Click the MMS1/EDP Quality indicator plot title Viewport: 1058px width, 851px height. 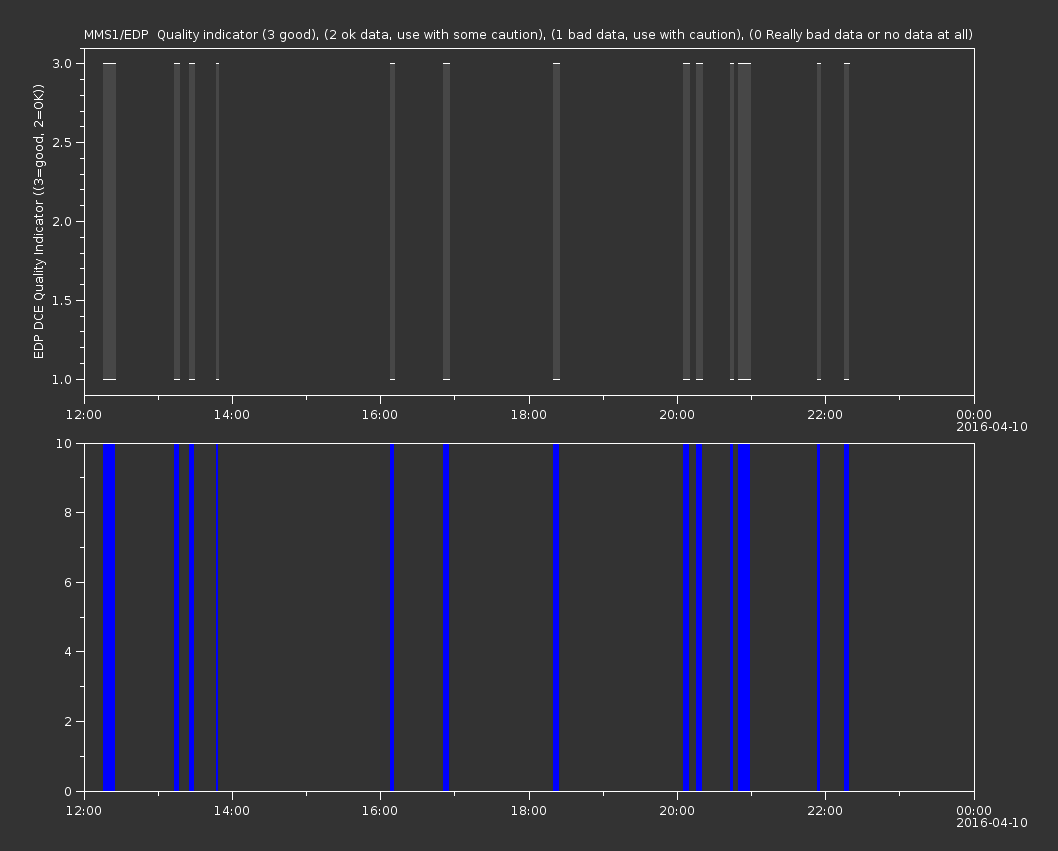(x=528, y=34)
